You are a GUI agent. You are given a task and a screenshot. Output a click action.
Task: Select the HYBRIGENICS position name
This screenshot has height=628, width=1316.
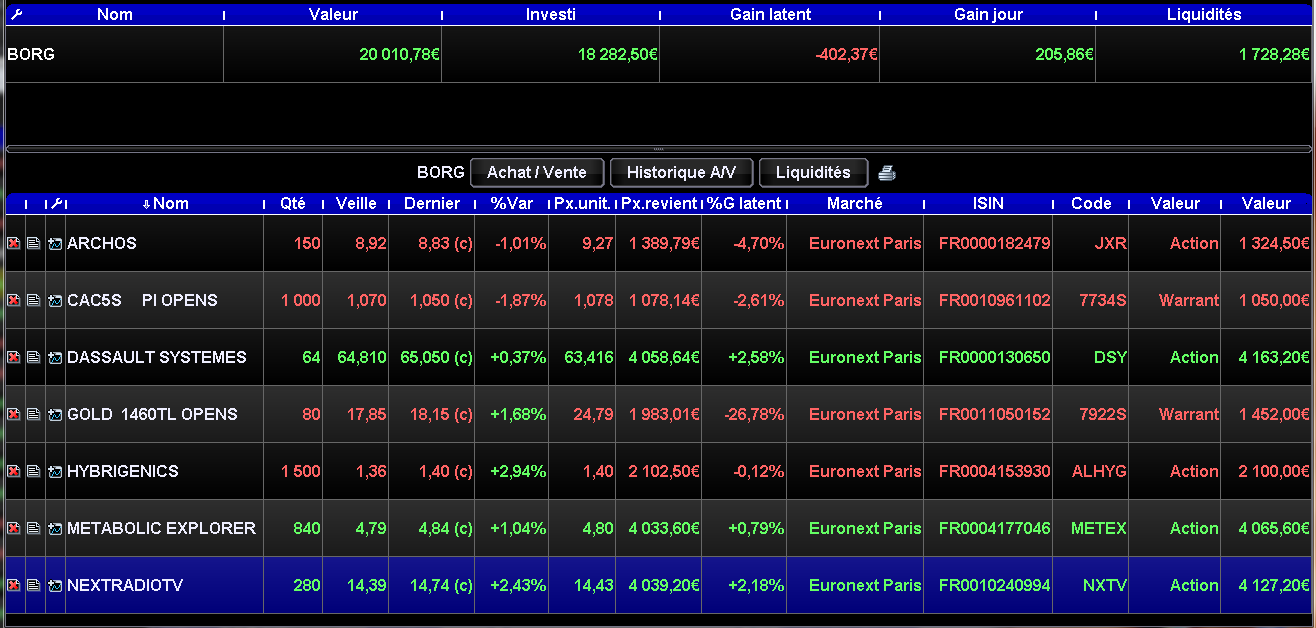pos(123,471)
